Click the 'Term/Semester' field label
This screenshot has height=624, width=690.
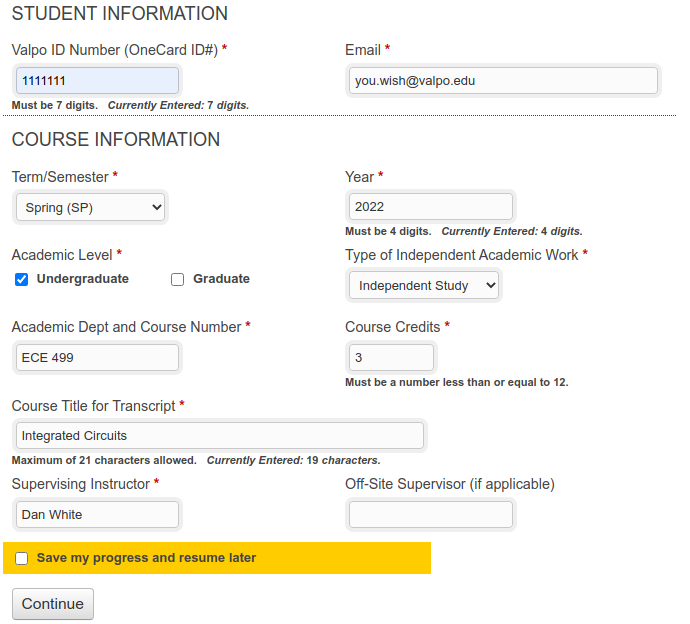60,177
